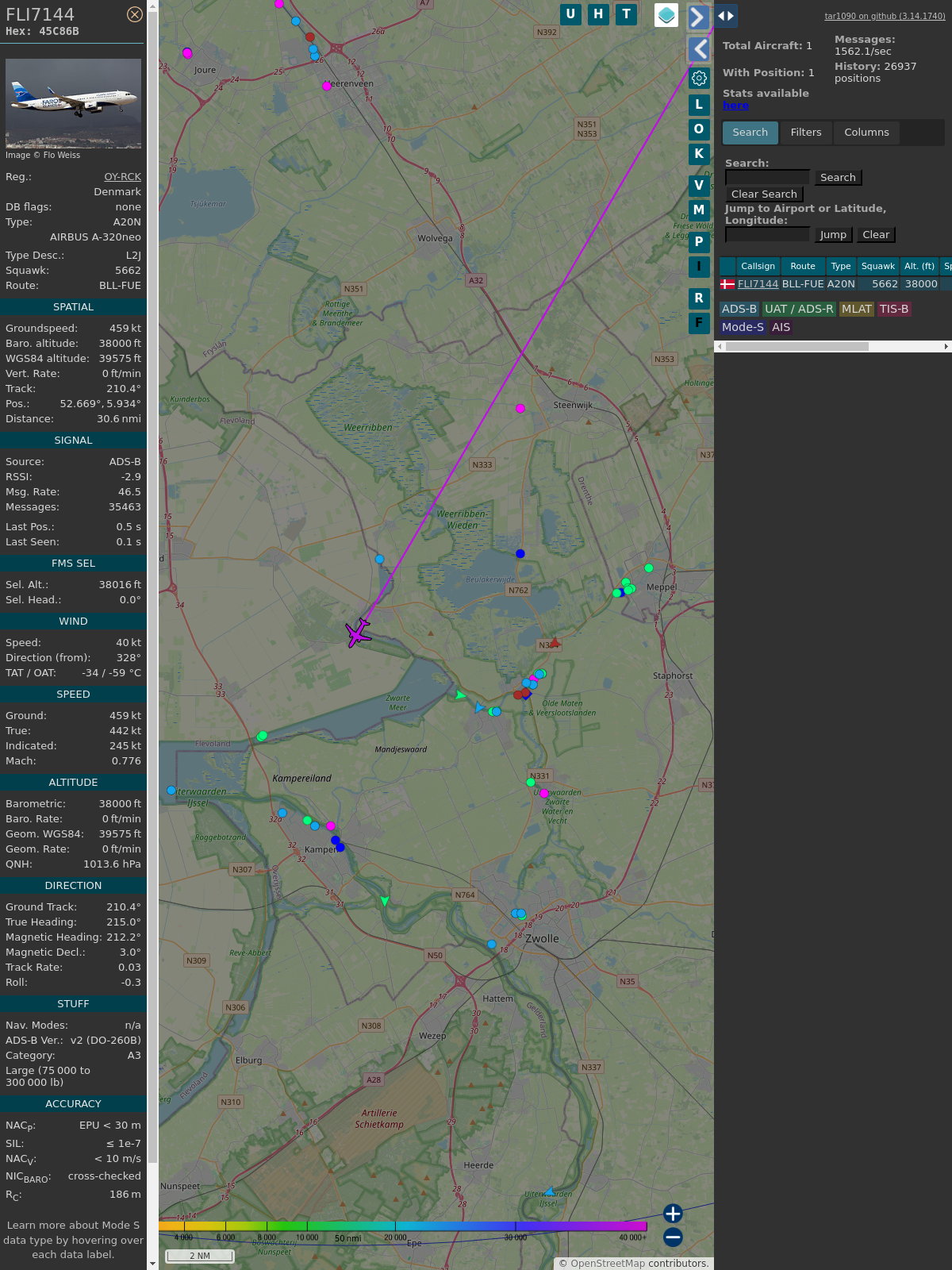Screen dimensions: 952x1270
Task: Toggle sidebar with the double-arrow button
Action: (725, 15)
